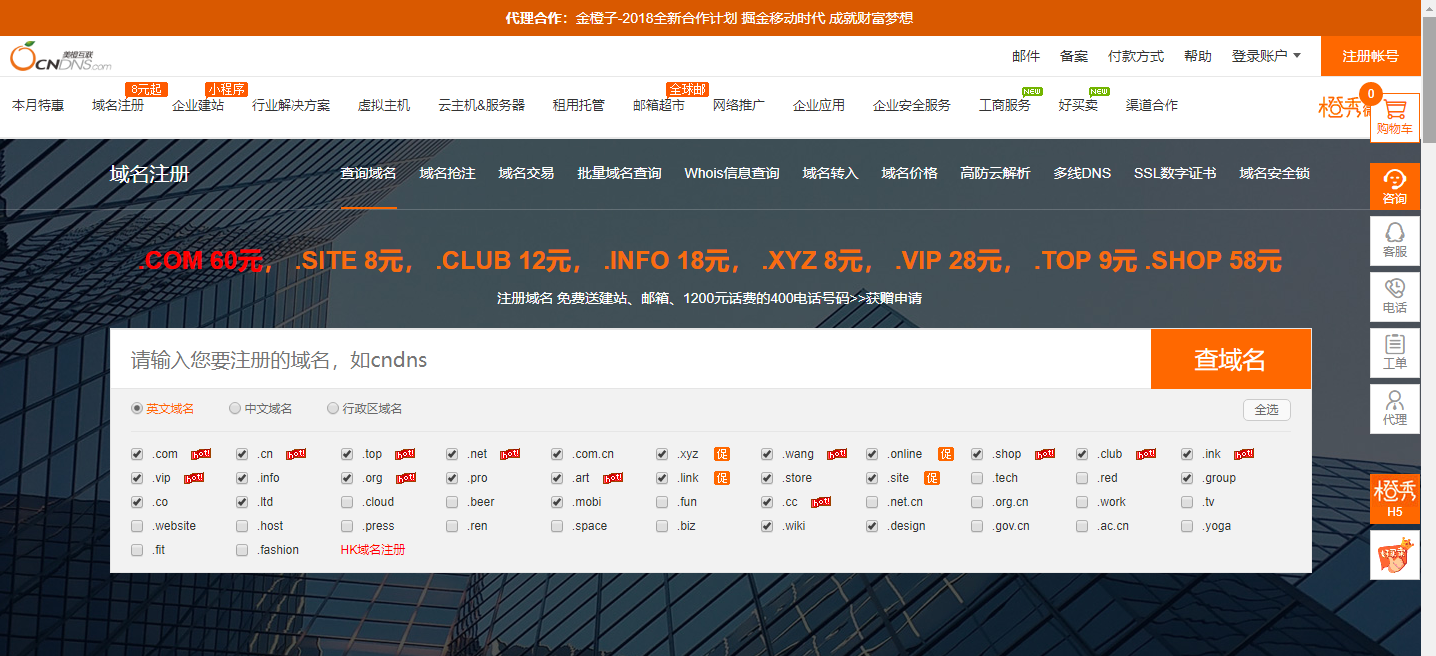This screenshot has height=656, width=1436.
Task: Click the HK域名注册 link
Action: click(x=373, y=550)
